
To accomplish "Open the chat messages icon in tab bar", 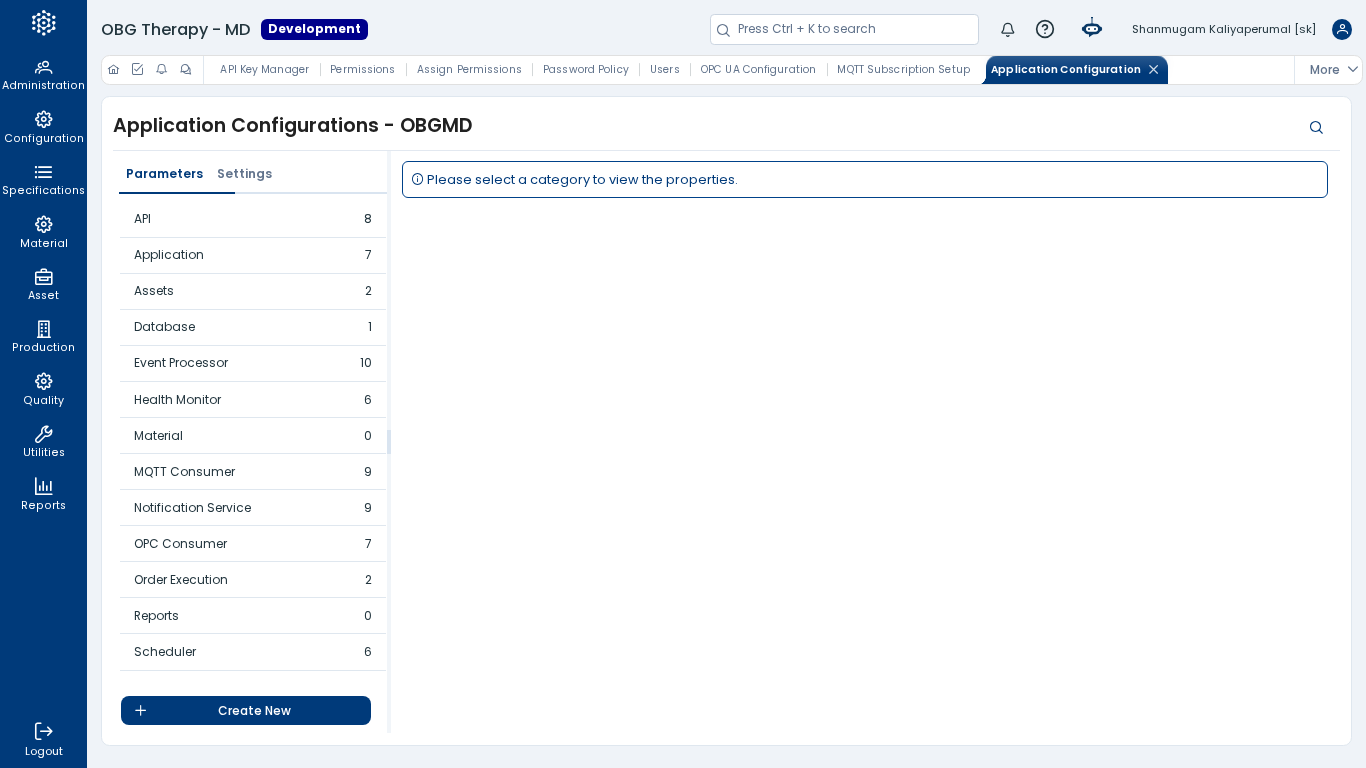I will [x=185, y=69].
